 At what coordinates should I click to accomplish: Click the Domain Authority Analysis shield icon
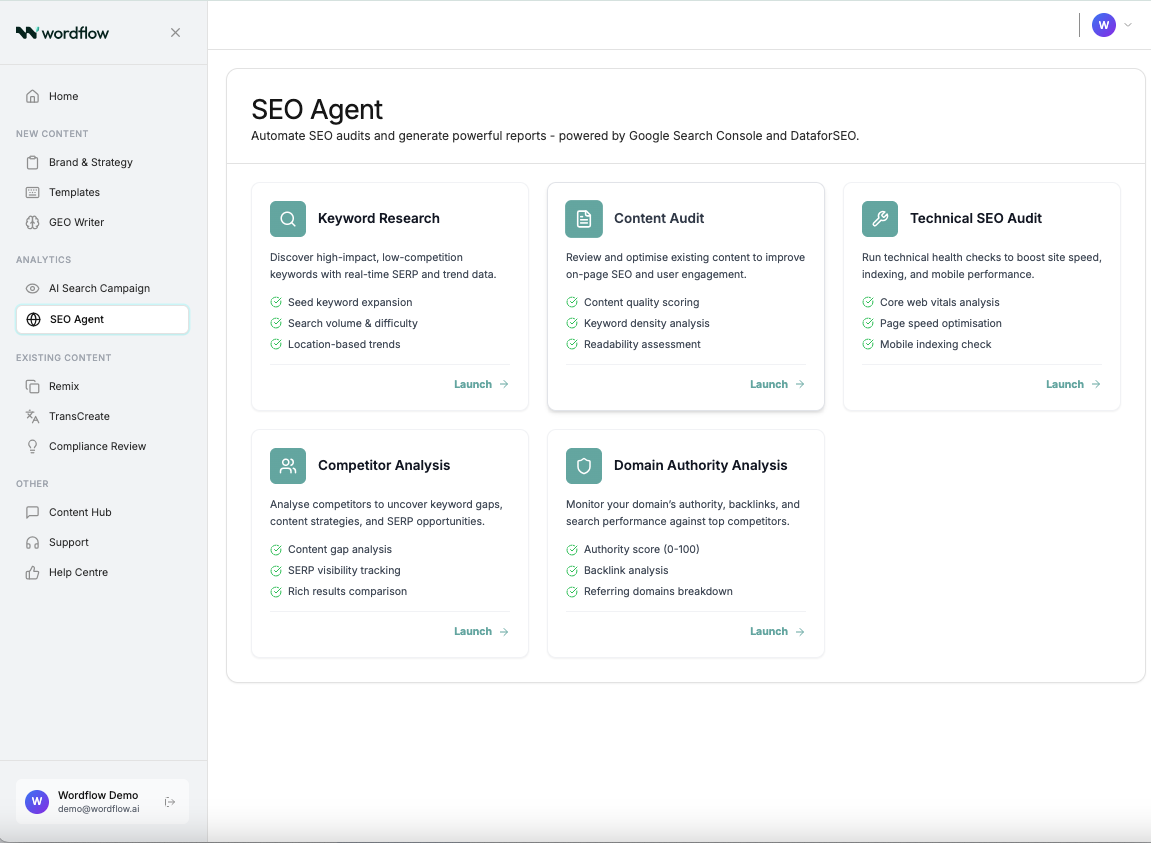(x=584, y=466)
